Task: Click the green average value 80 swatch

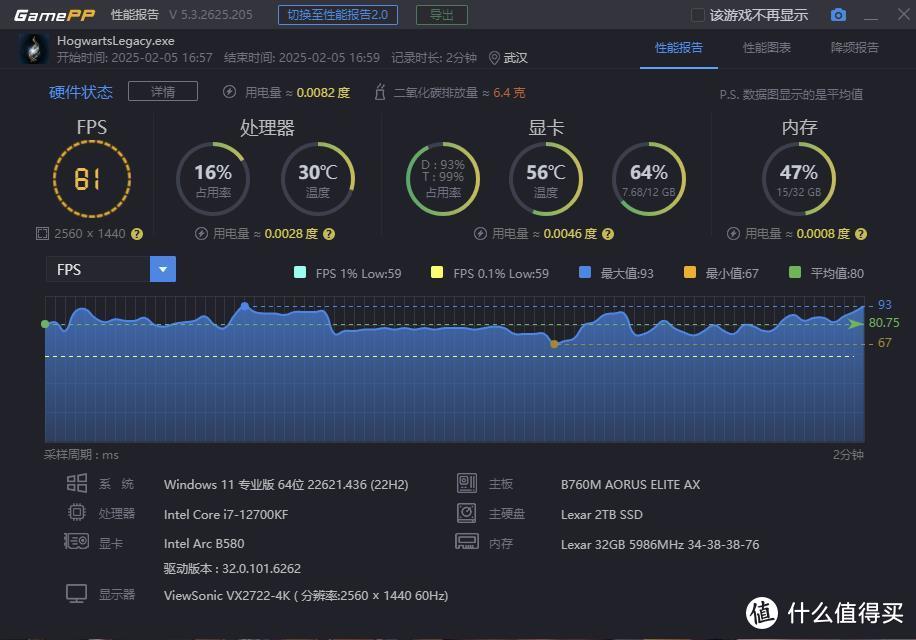Action: [x=794, y=272]
